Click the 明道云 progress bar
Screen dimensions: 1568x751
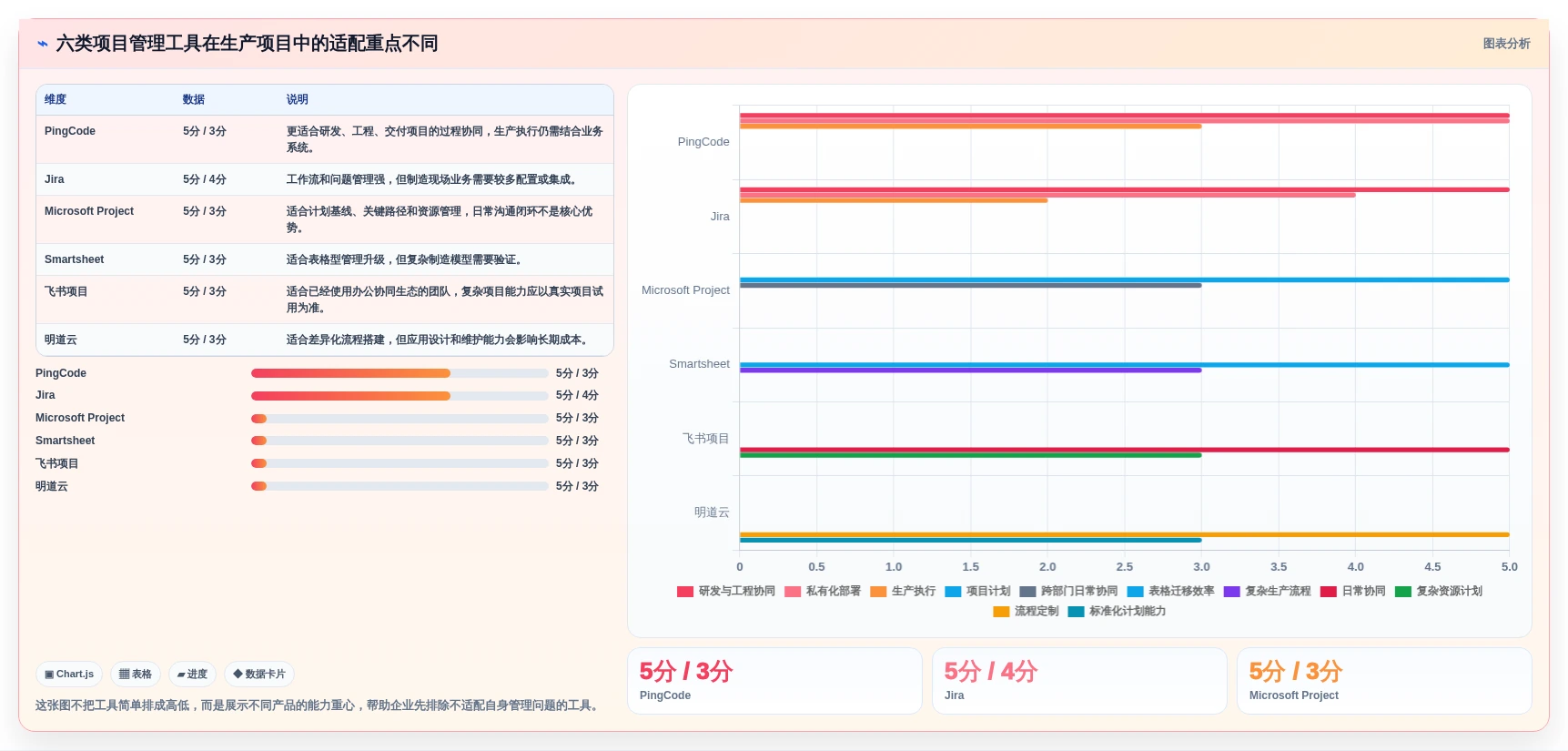pyautogui.click(x=400, y=486)
